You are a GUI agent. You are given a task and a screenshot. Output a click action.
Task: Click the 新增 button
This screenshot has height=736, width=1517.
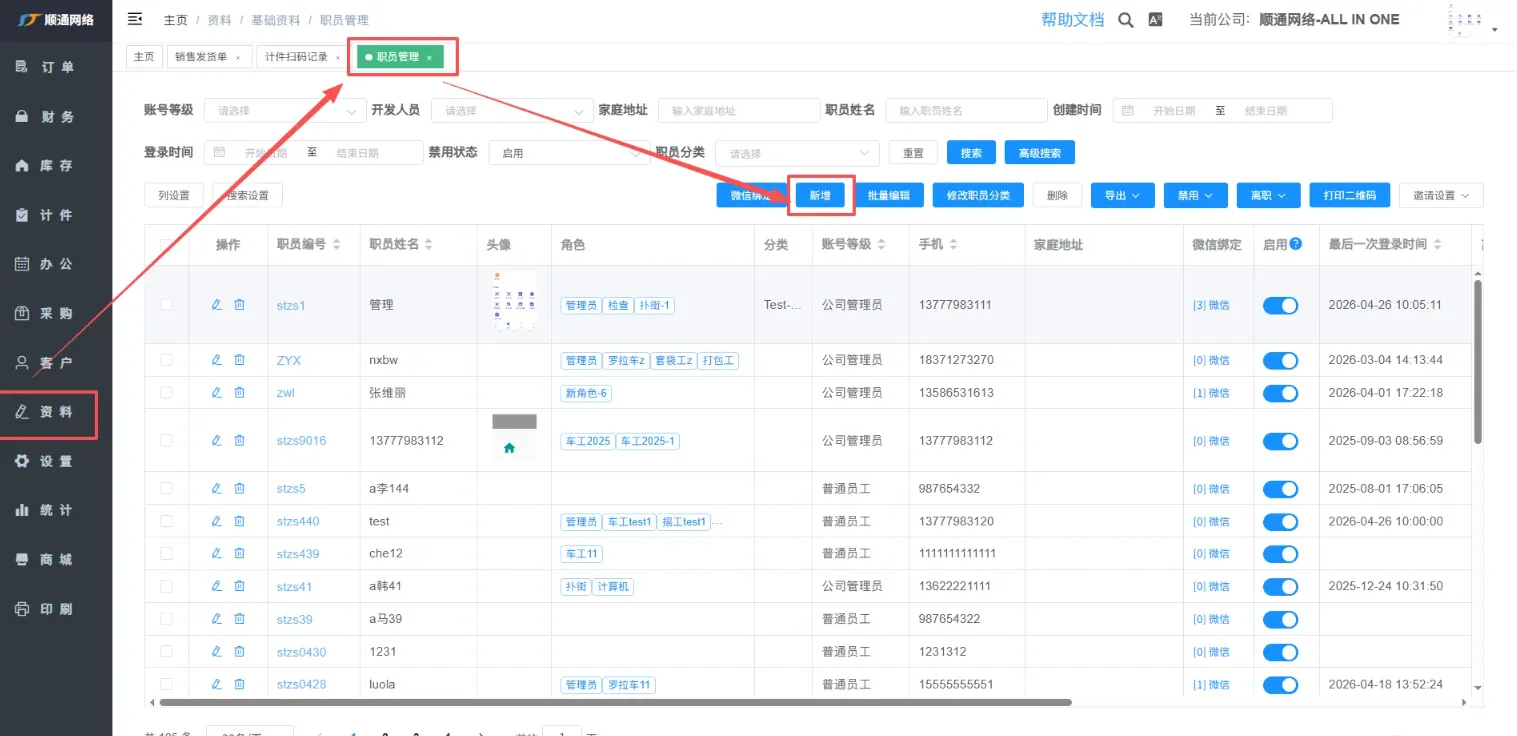(820, 196)
